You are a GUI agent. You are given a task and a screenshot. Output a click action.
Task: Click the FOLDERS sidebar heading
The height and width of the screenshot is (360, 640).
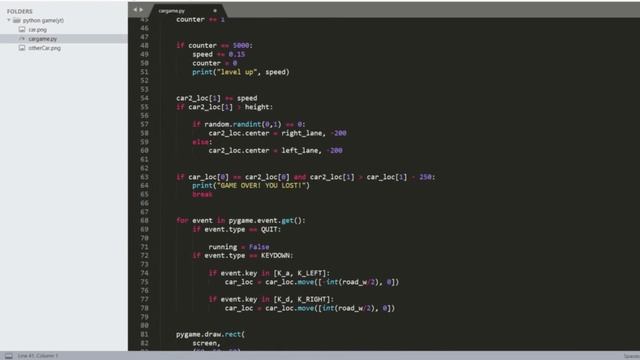[20, 11]
